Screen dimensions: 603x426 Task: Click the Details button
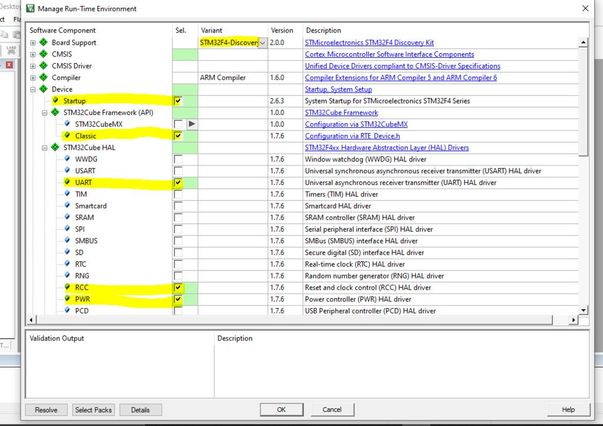tap(140, 410)
